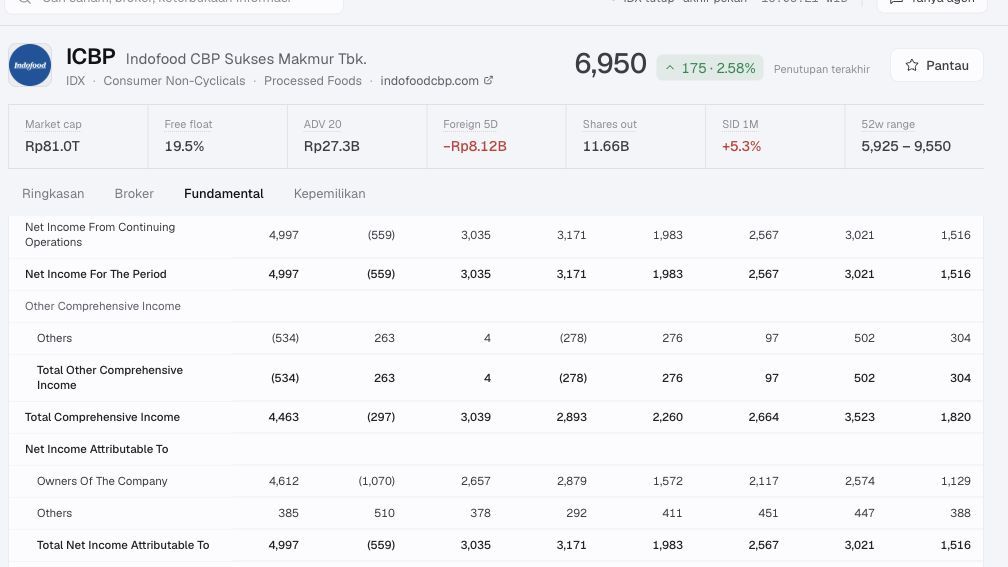Open the Kepemilikan tab
Viewport: 1008px width, 567px height.
point(329,194)
